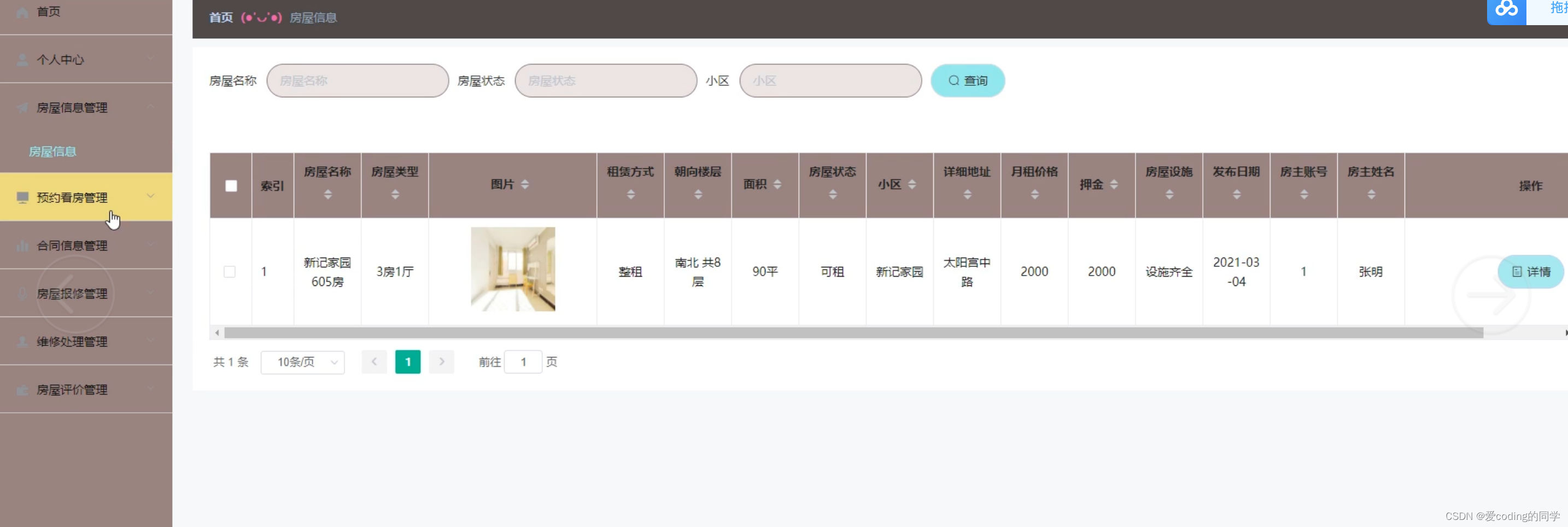
Task: Click the 查询 search button
Action: click(968, 80)
